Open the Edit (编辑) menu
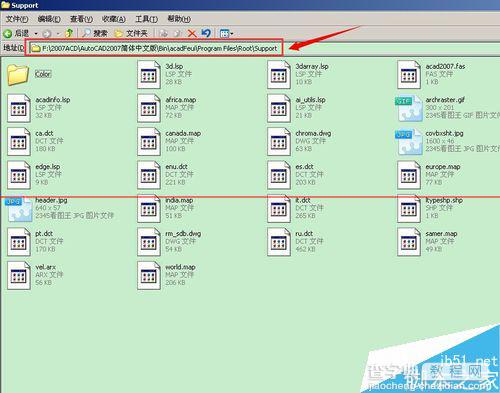This screenshot has width=500, height=393. click(49, 19)
